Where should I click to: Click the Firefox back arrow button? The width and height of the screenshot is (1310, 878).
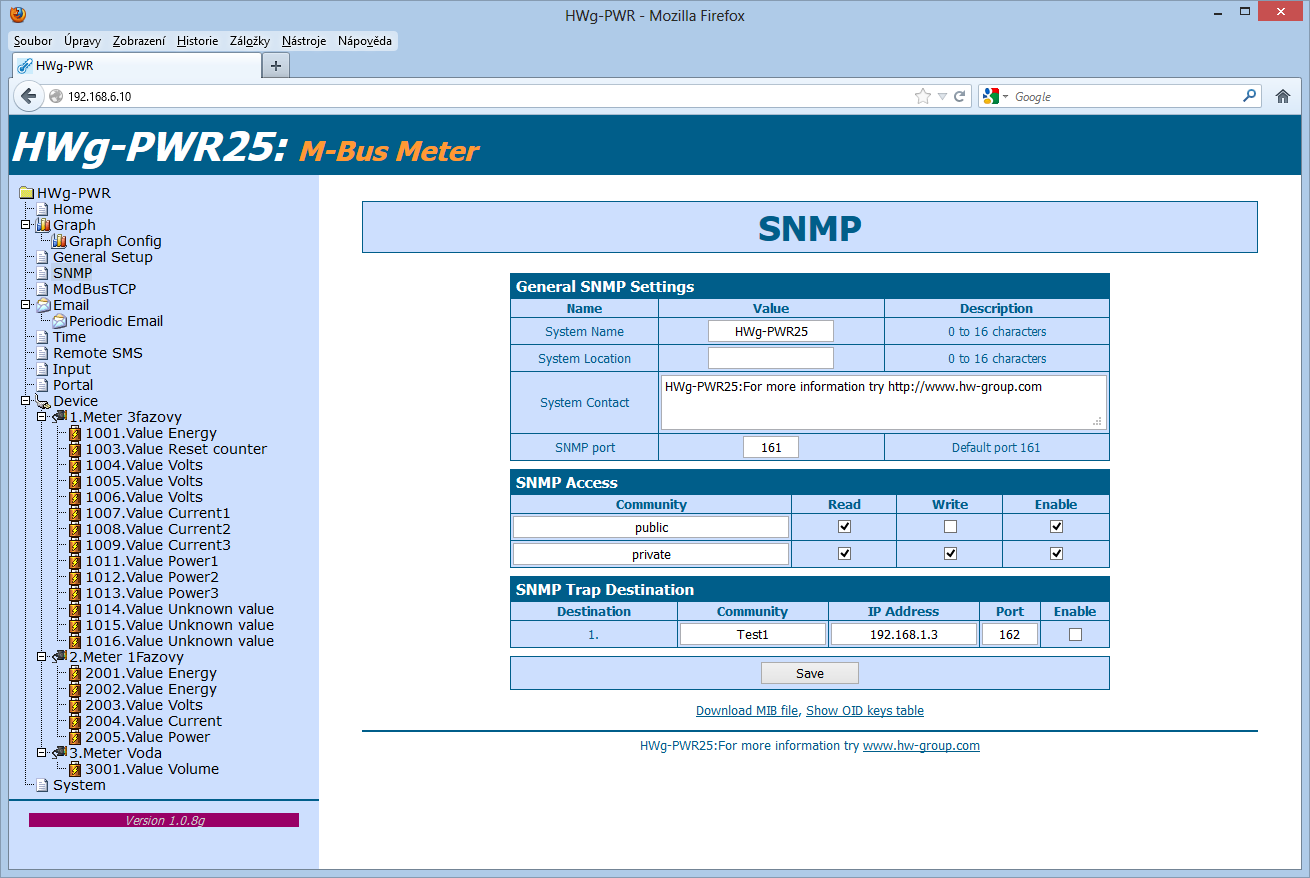click(x=29, y=96)
